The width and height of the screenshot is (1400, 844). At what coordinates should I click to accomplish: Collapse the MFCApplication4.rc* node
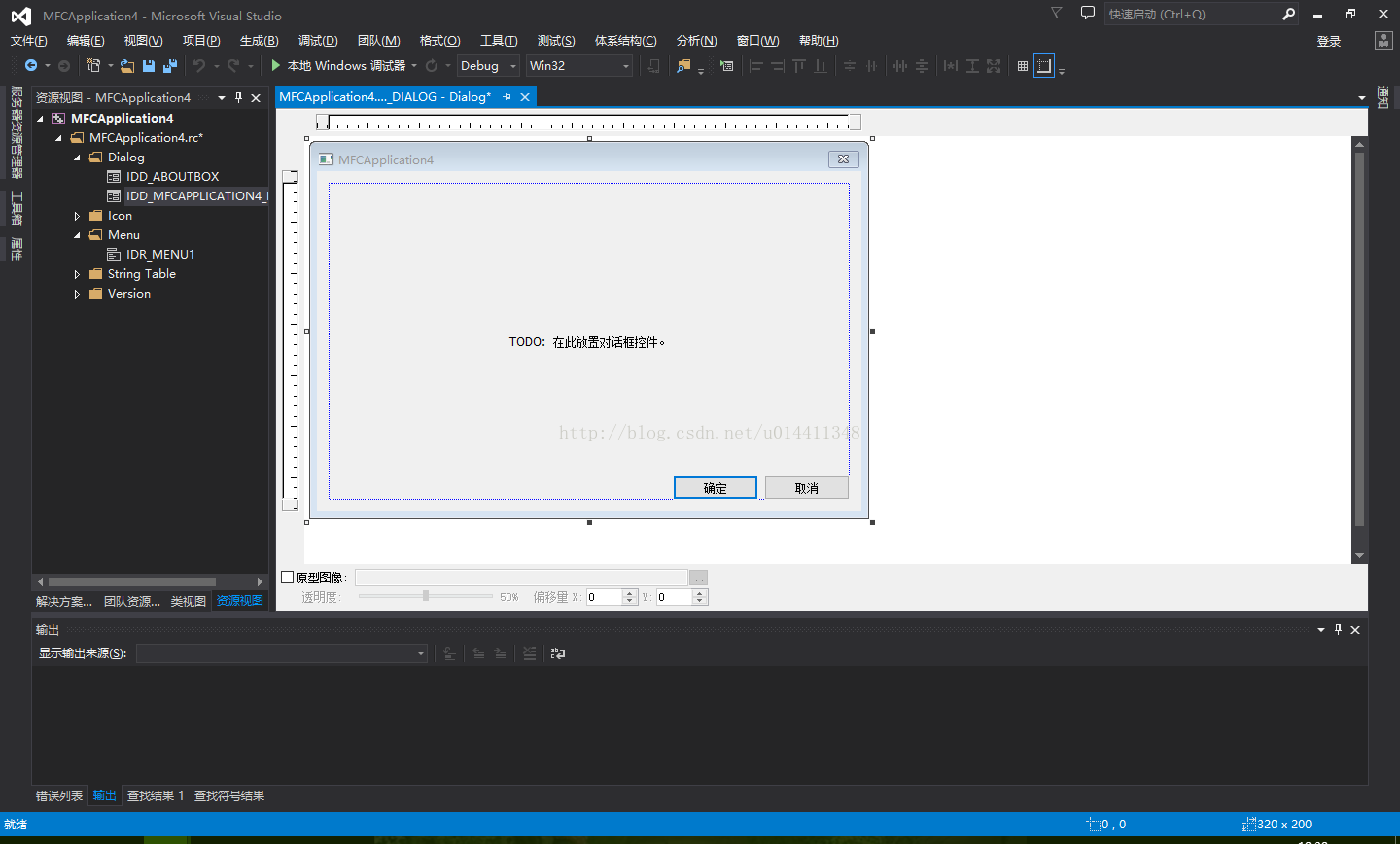tap(58, 138)
